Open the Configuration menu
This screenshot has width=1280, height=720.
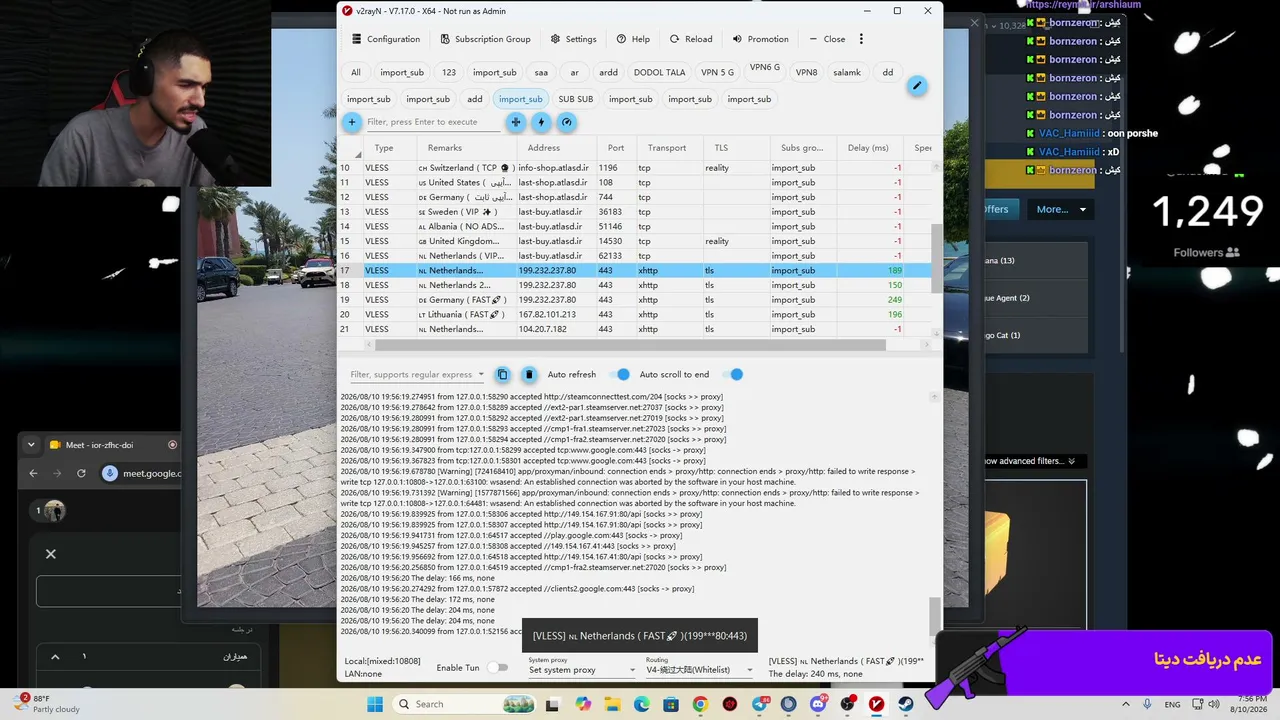pyautogui.click(x=386, y=39)
